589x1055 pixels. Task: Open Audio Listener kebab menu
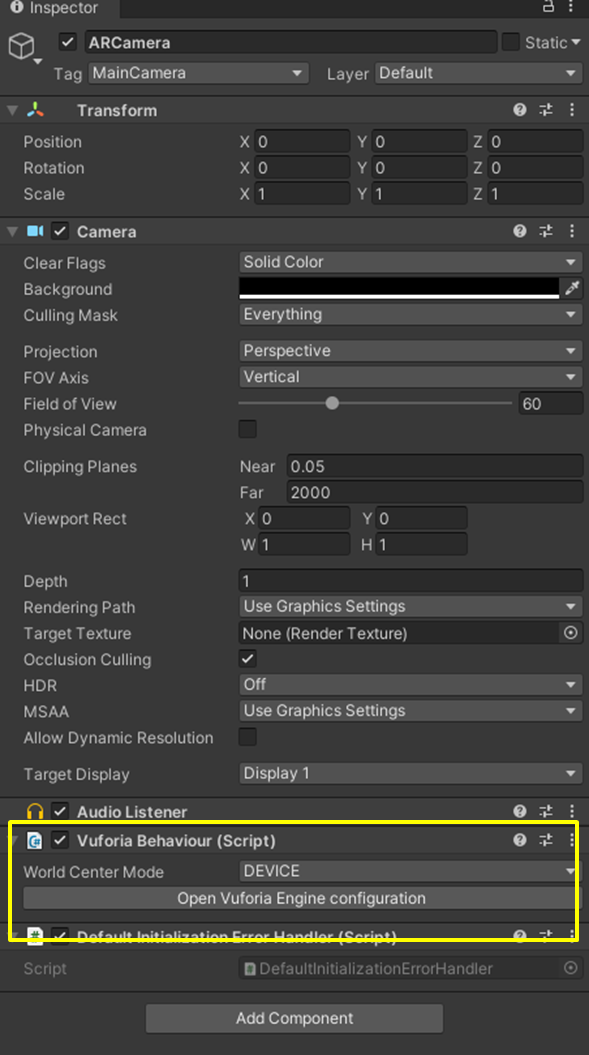tap(571, 811)
